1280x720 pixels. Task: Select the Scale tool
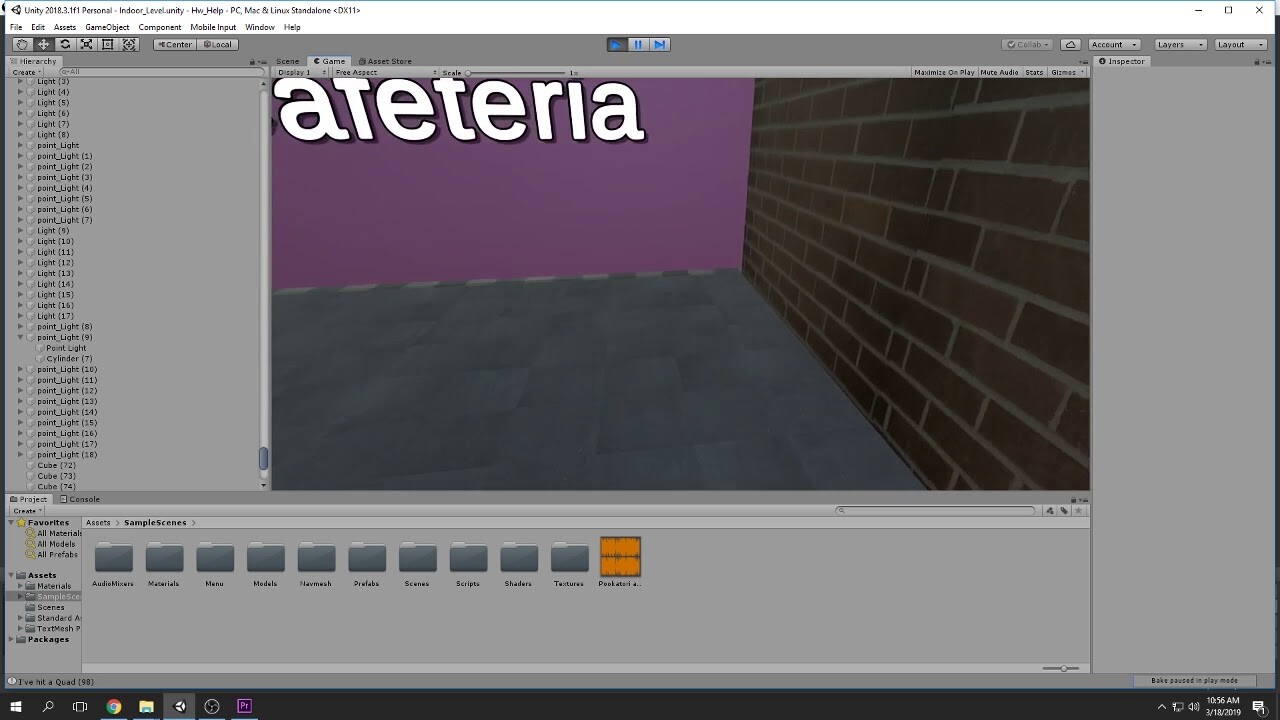87,44
